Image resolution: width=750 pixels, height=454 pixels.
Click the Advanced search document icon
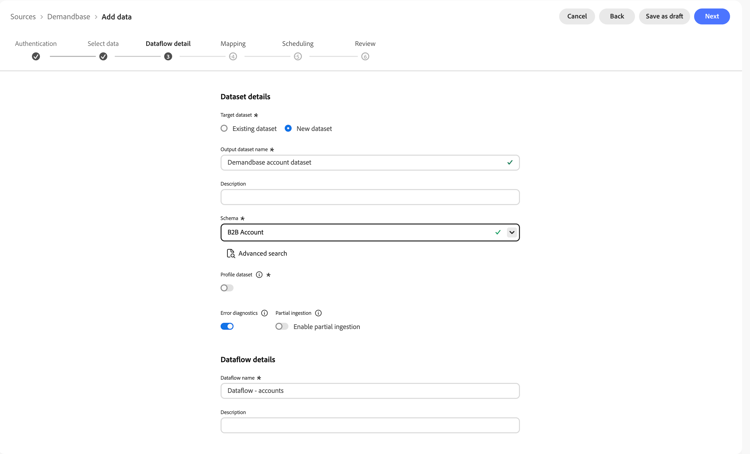click(x=231, y=254)
